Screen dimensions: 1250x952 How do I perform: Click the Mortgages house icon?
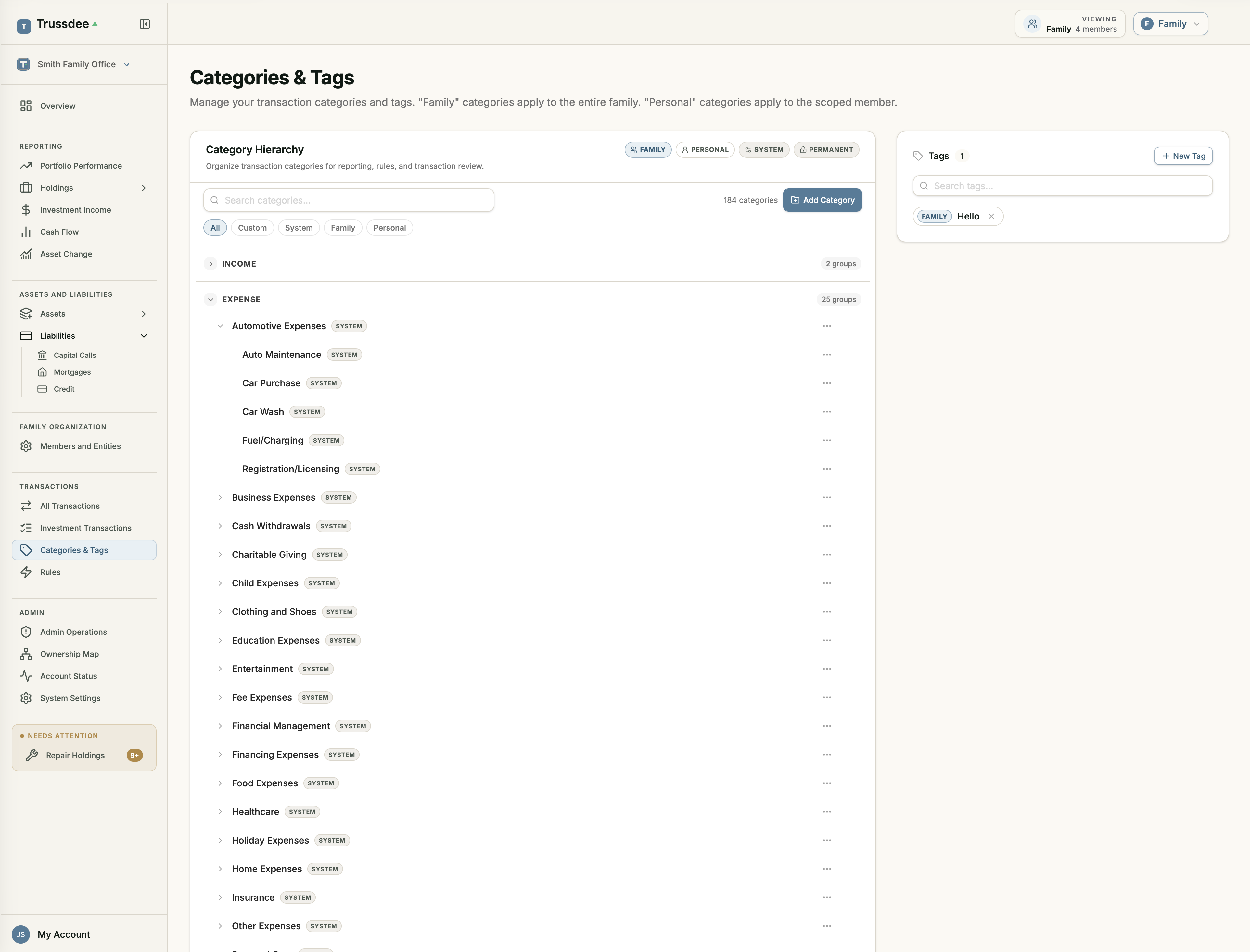click(x=42, y=372)
